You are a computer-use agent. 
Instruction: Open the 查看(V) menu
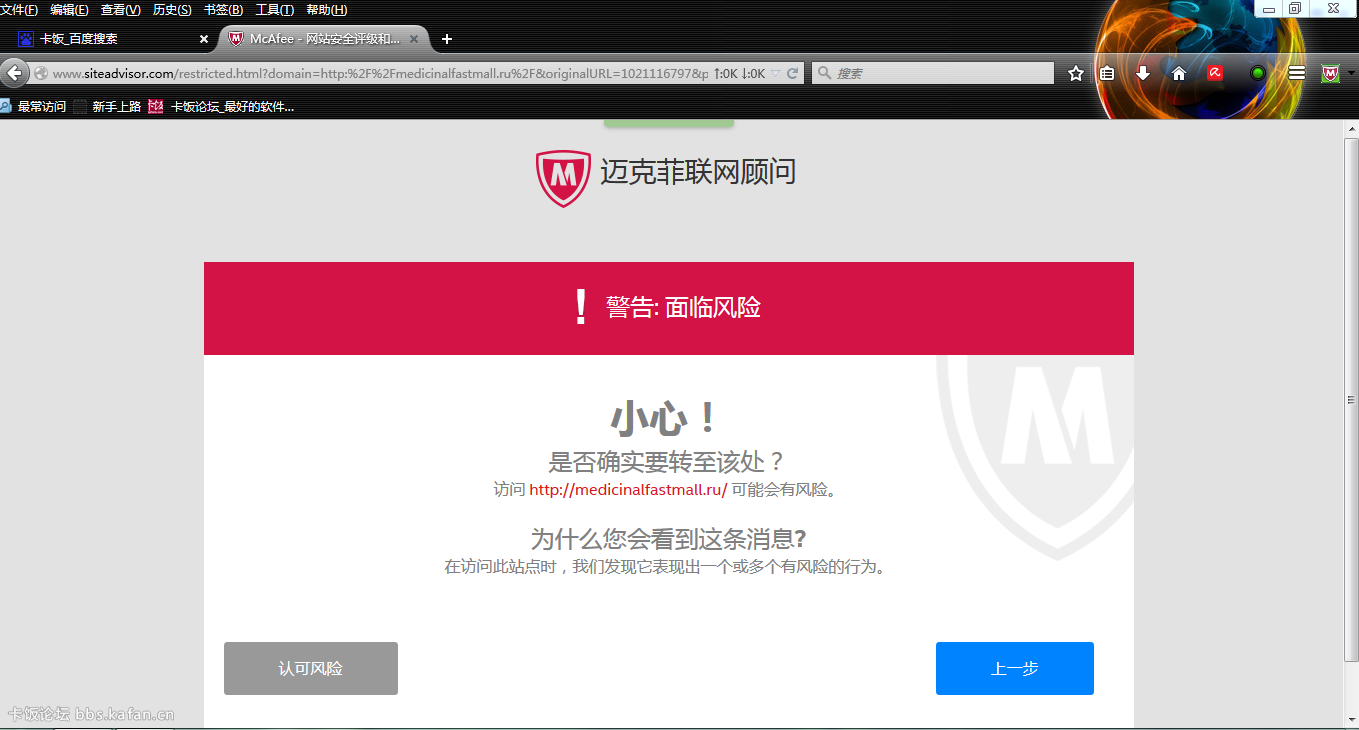coord(121,10)
